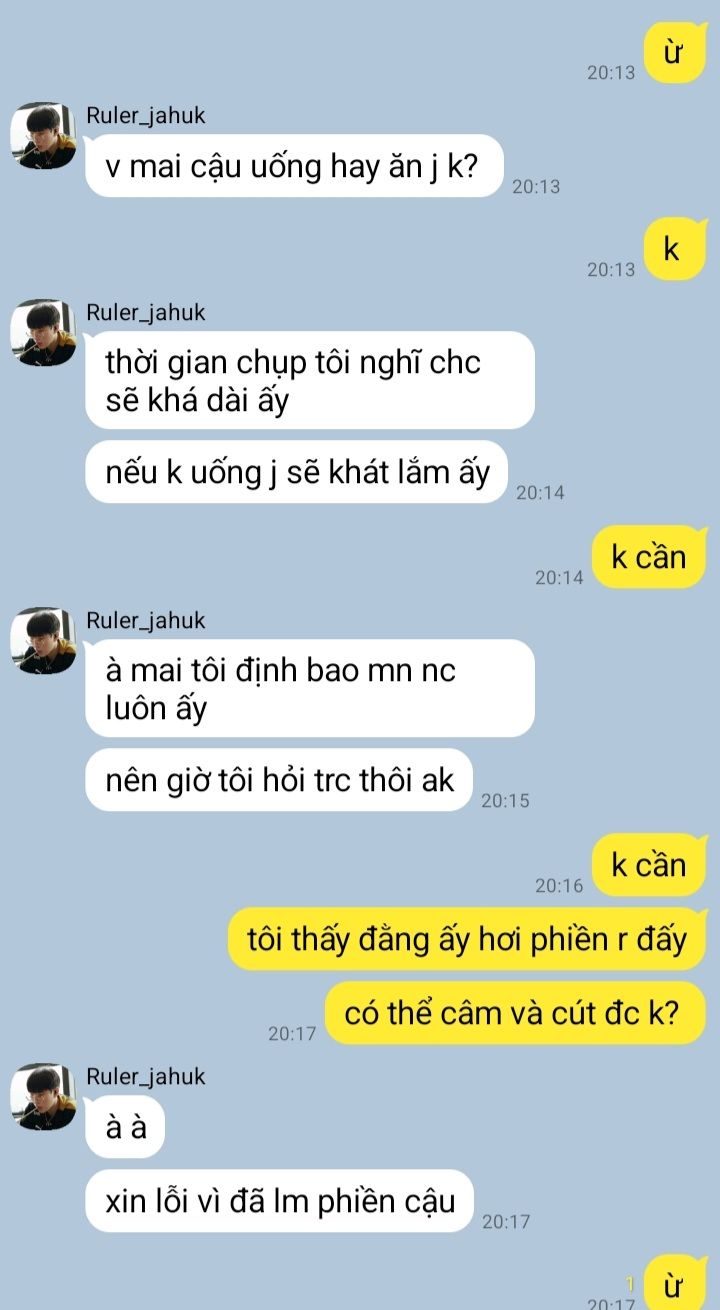Tap the second yellow 'k cần' reply at 20:16
The height and width of the screenshot is (1310, 720).
click(x=649, y=864)
